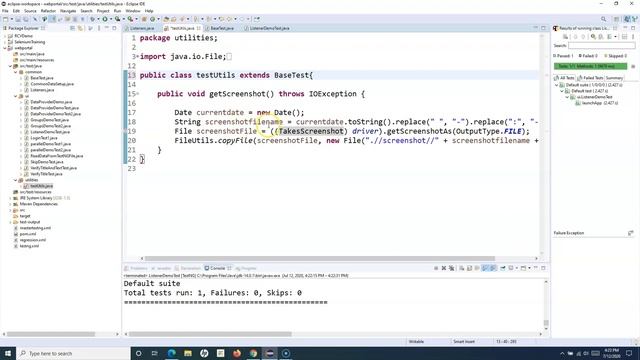
Task: Open Chrome from the taskbar
Action: click(253, 353)
